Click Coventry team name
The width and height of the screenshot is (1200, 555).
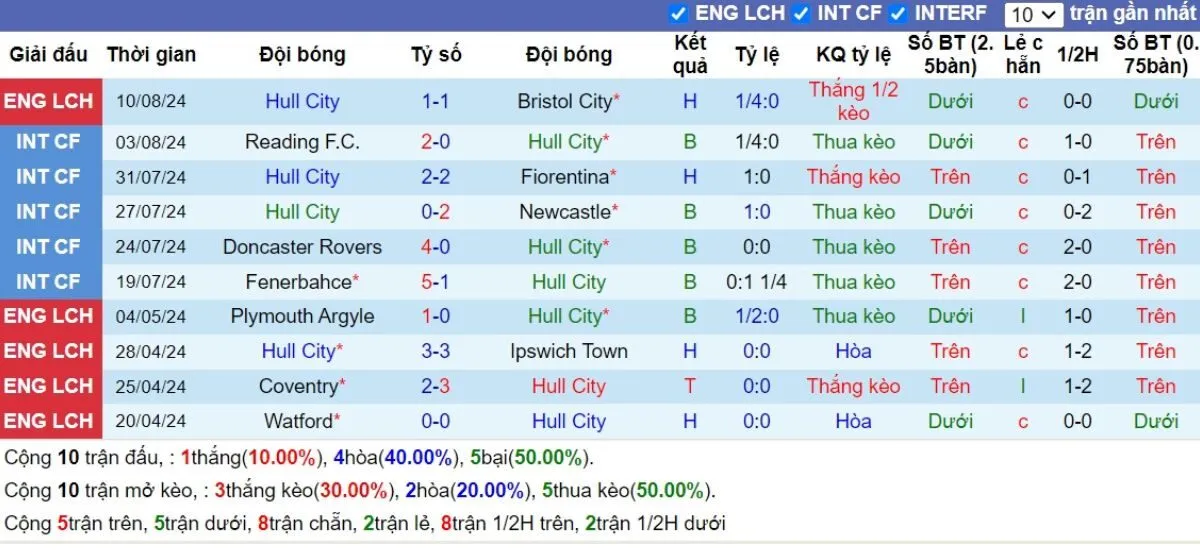298,386
